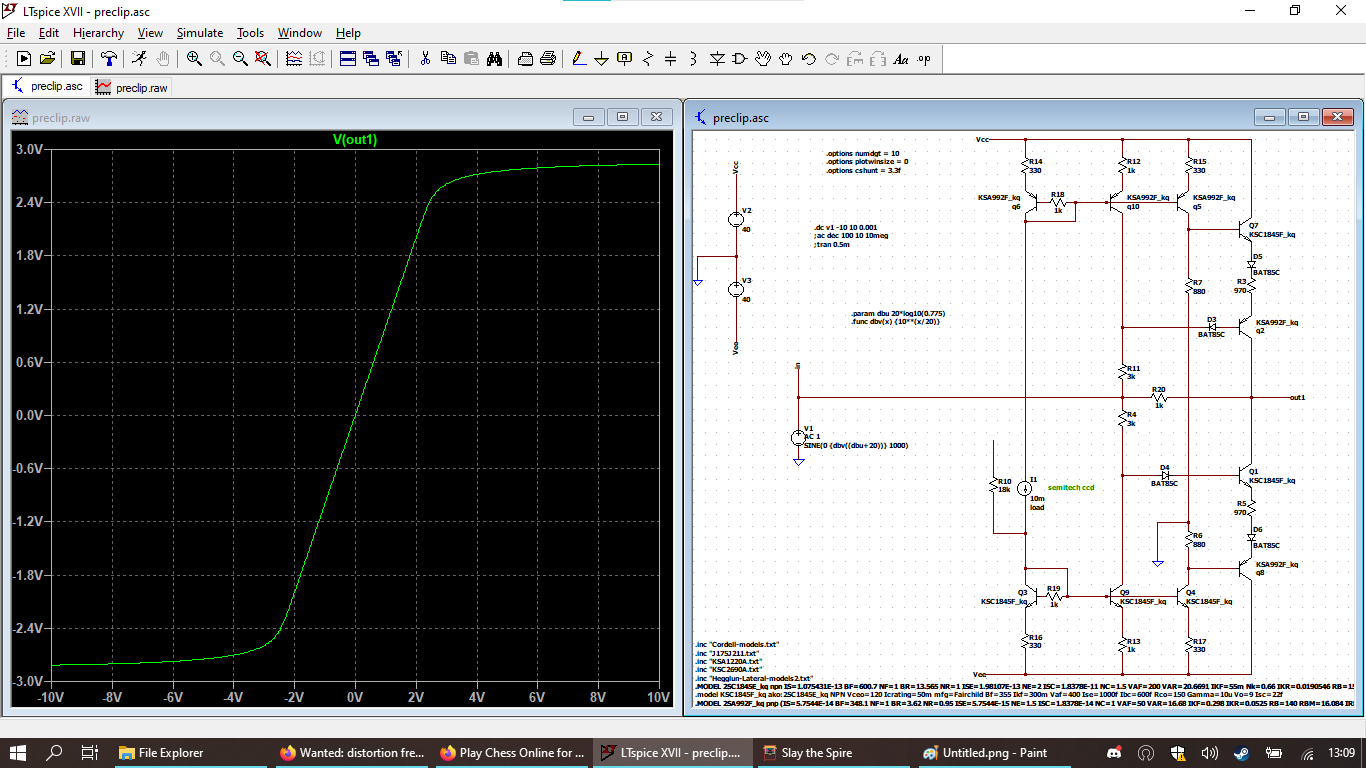The image size is (1366, 768).
Task: Open the Window menu
Action: coord(300,33)
